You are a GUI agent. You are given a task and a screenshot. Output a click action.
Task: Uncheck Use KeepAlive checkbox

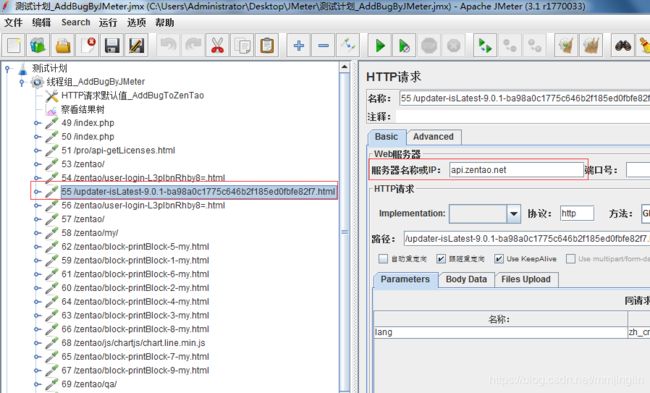click(x=499, y=259)
